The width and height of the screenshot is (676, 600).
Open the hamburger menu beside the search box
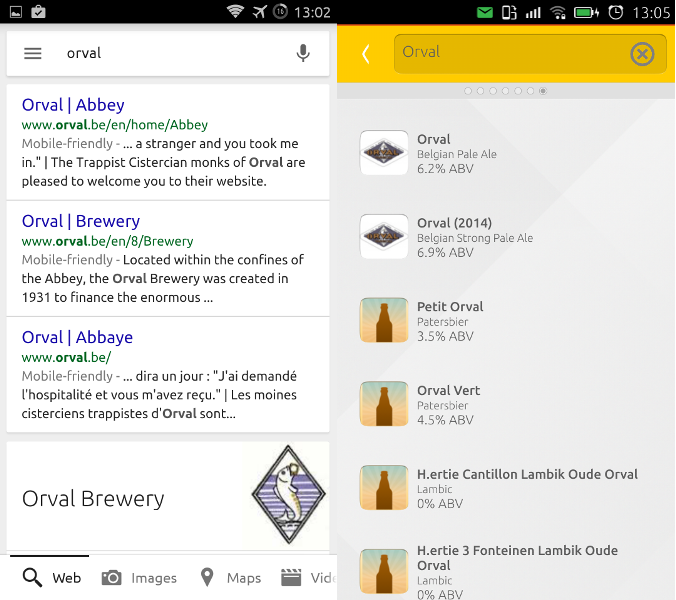tap(33, 53)
